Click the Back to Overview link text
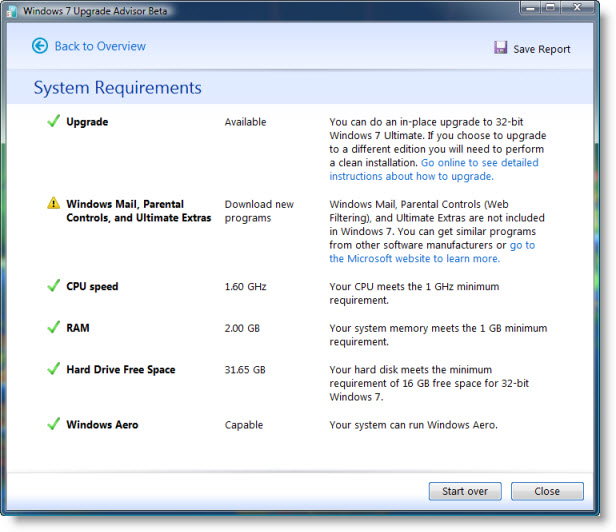This screenshot has height=532, width=616. (100, 46)
